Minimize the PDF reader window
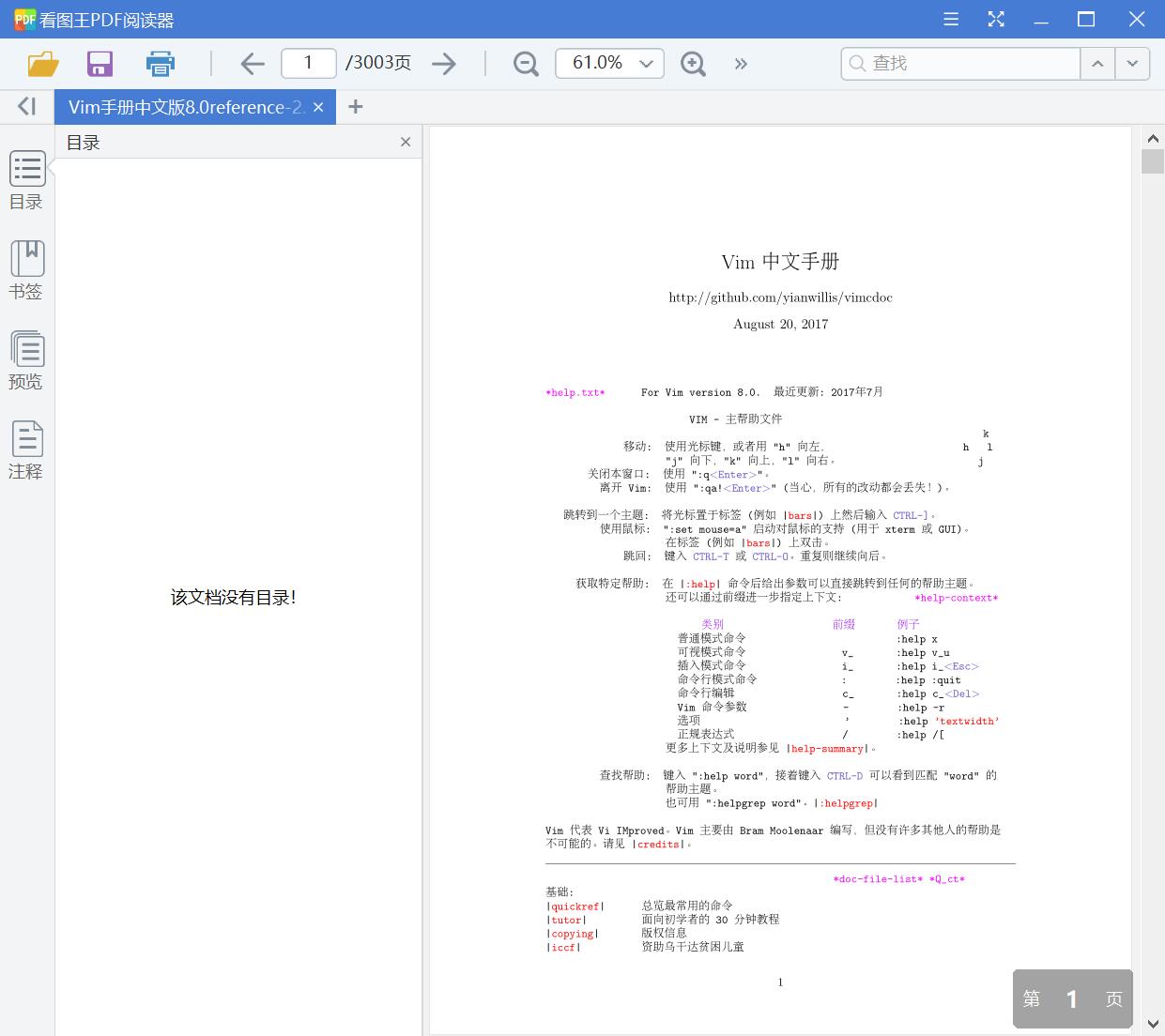Viewport: 1165px width, 1036px height. pyautogui.click(x=1041, y=20)
